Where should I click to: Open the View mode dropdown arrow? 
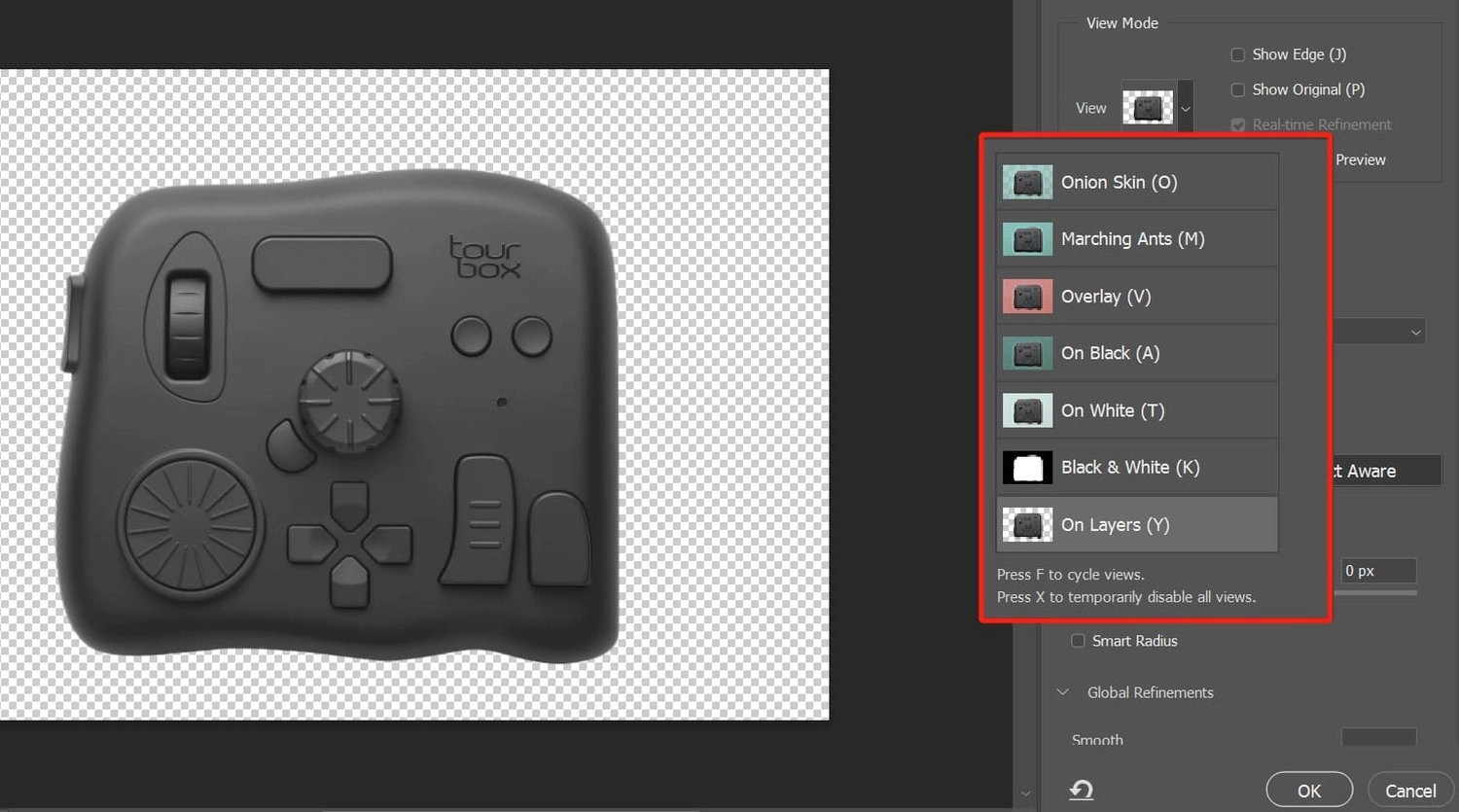[1185, 108]
